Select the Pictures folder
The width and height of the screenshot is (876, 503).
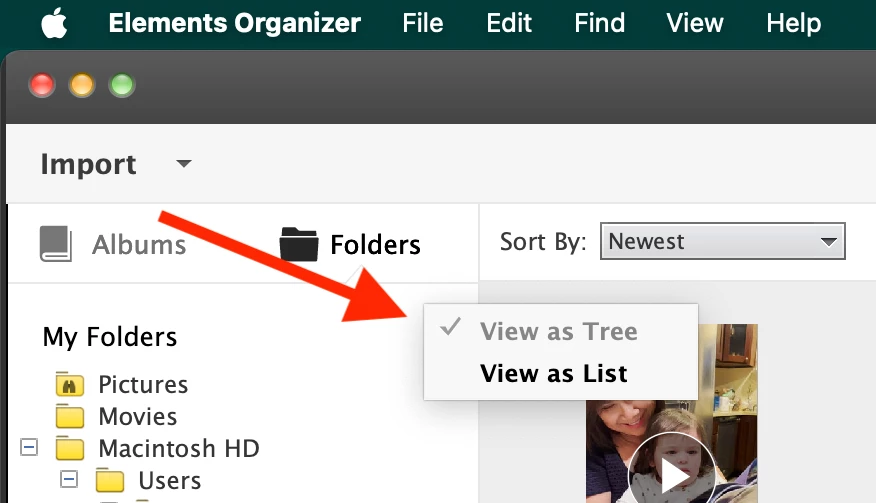143,385
